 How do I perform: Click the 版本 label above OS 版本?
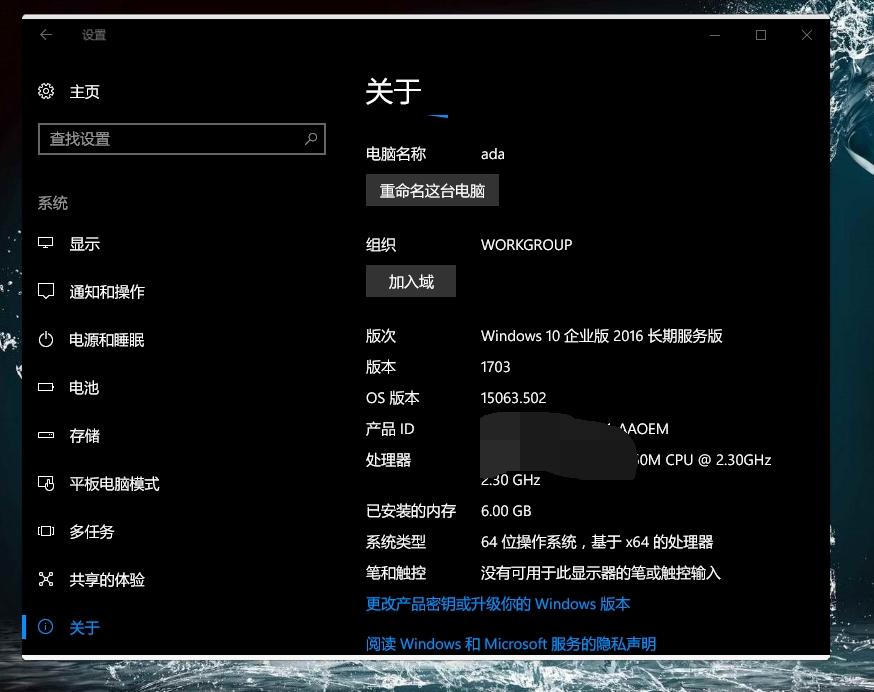tap(381, 367)
